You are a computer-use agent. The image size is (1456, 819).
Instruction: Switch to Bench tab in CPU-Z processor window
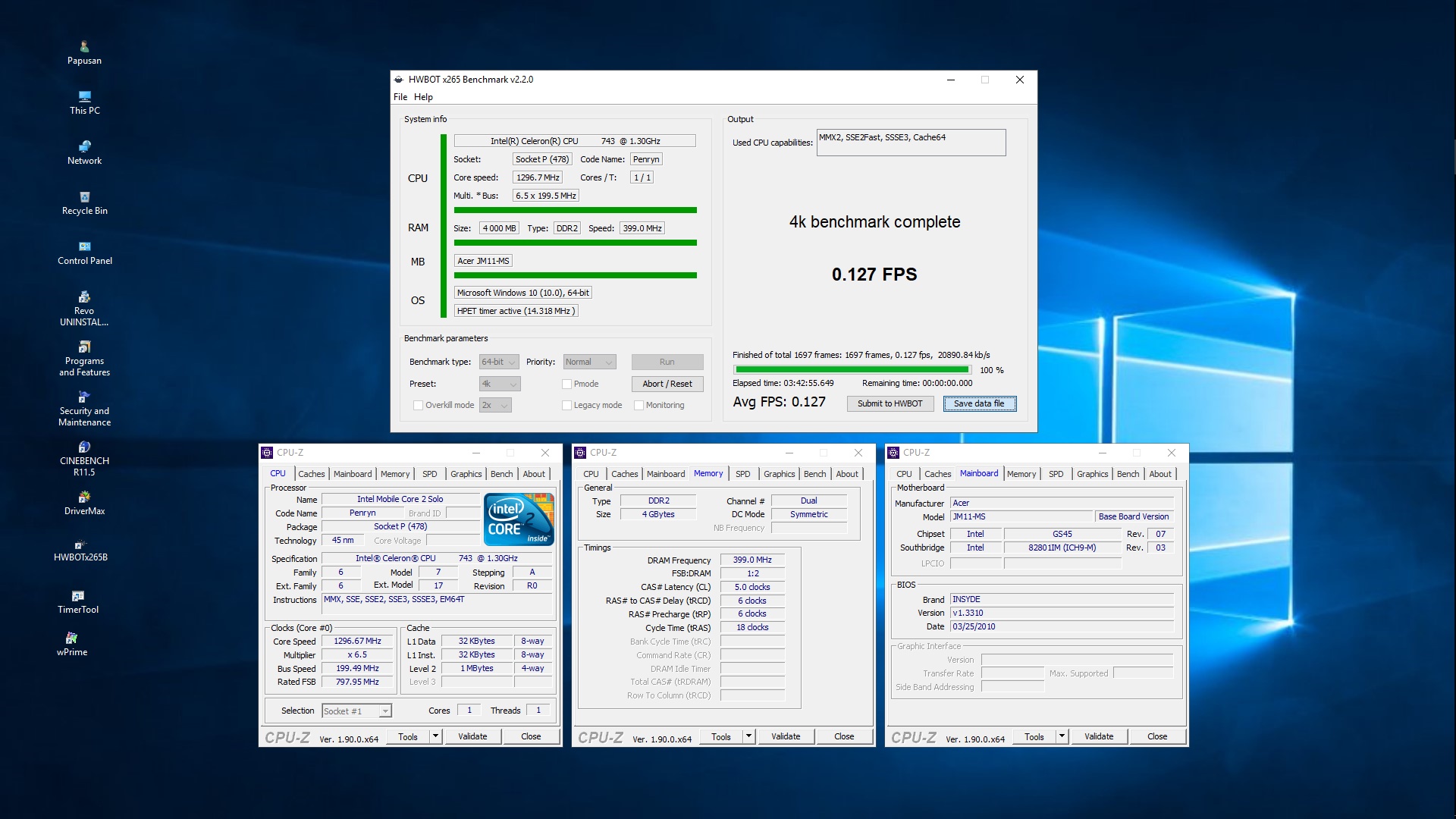(501, 474)
